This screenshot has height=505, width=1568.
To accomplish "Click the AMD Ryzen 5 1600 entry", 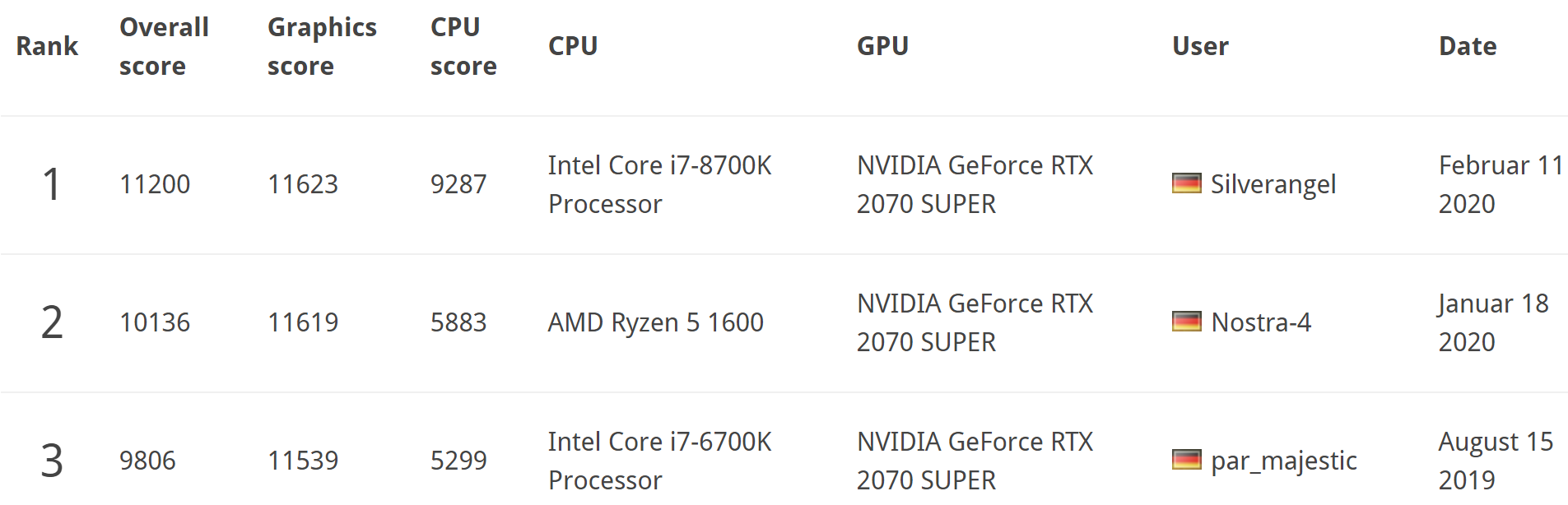I will pyautogui.click(x=655, y=322).
